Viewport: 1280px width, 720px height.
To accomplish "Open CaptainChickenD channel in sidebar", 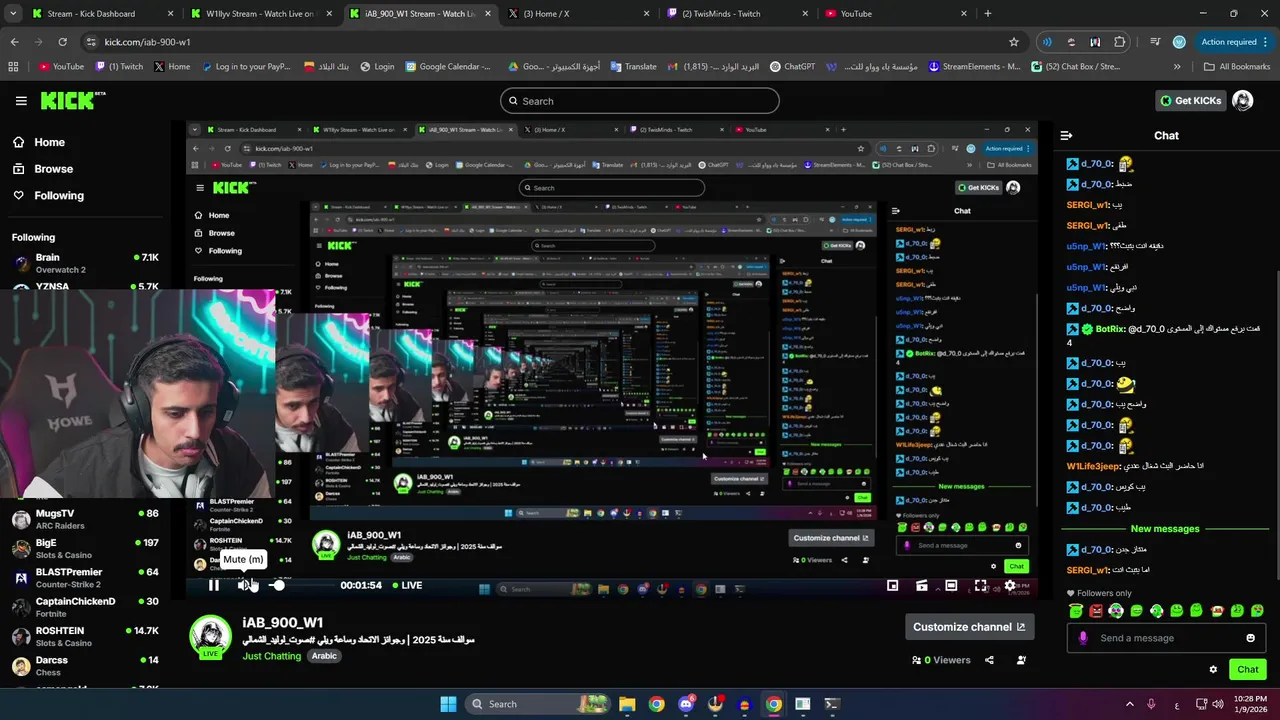I will (85, 607).
